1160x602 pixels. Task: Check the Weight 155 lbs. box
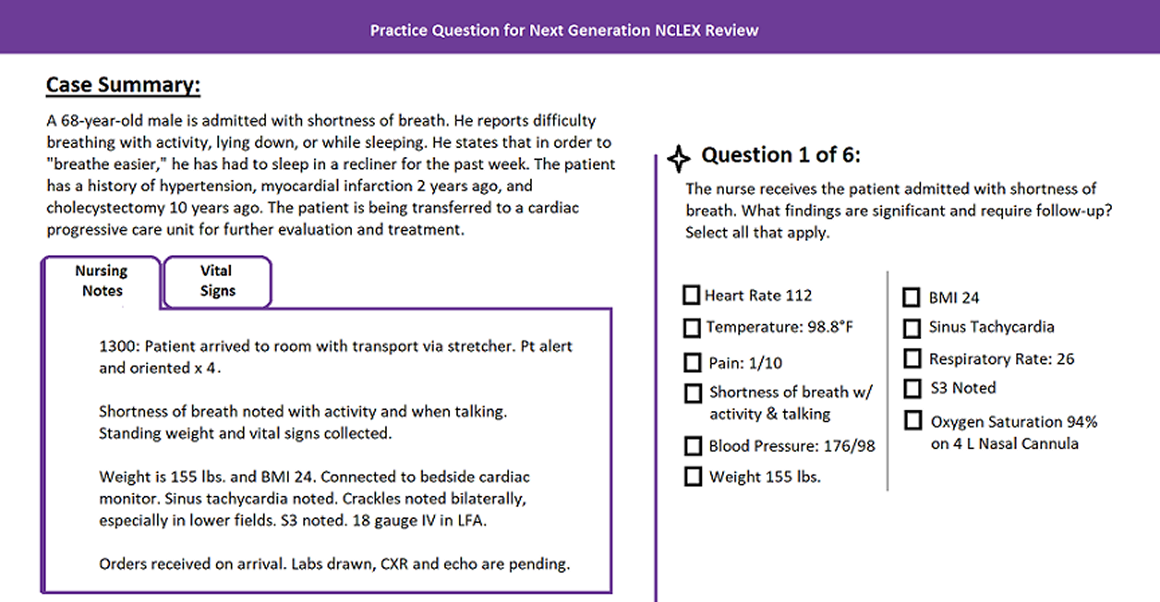pos(692,477)
